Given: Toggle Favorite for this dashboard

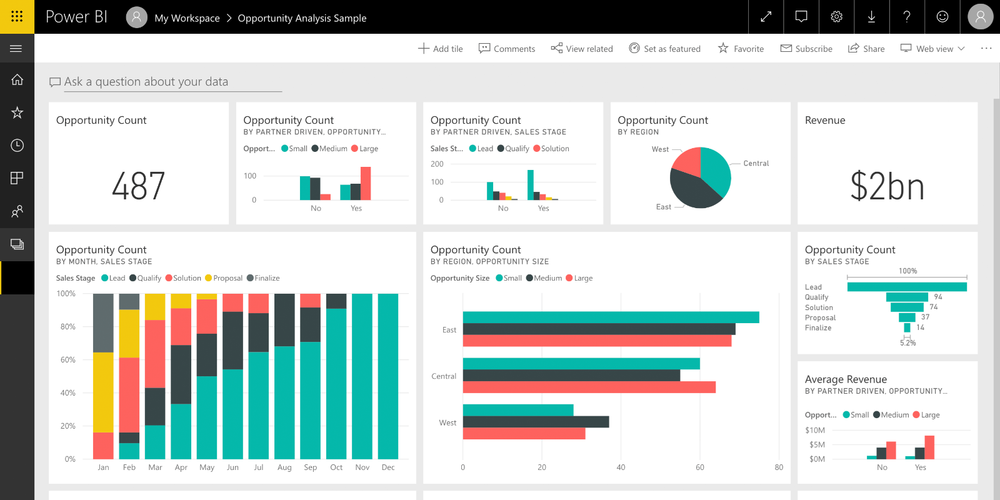Looking at the screenshot, I should click(740, 48).
